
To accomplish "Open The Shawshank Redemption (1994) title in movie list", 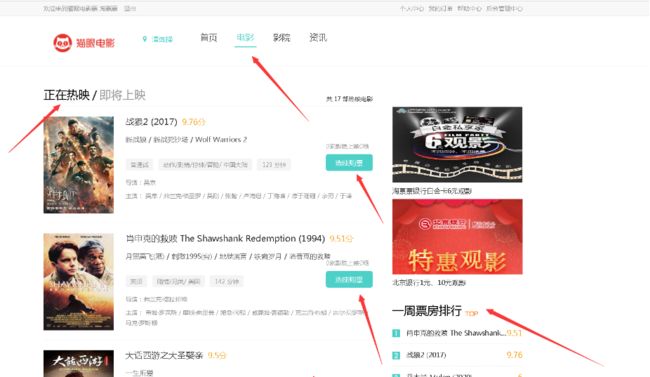I will (x=225, y=238).
